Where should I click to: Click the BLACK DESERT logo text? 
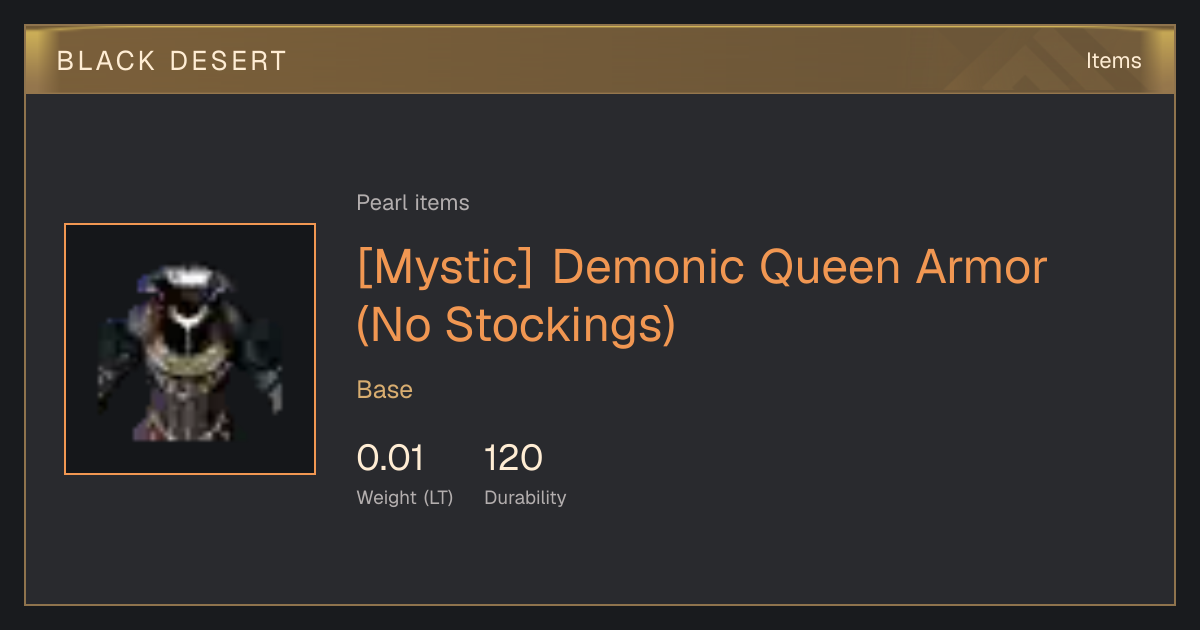click(x=172, y=61)
